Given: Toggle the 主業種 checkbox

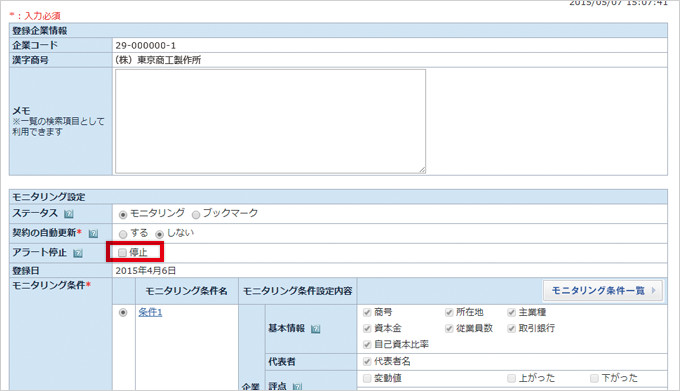Looking at the screenshot, I should (511, 313).
